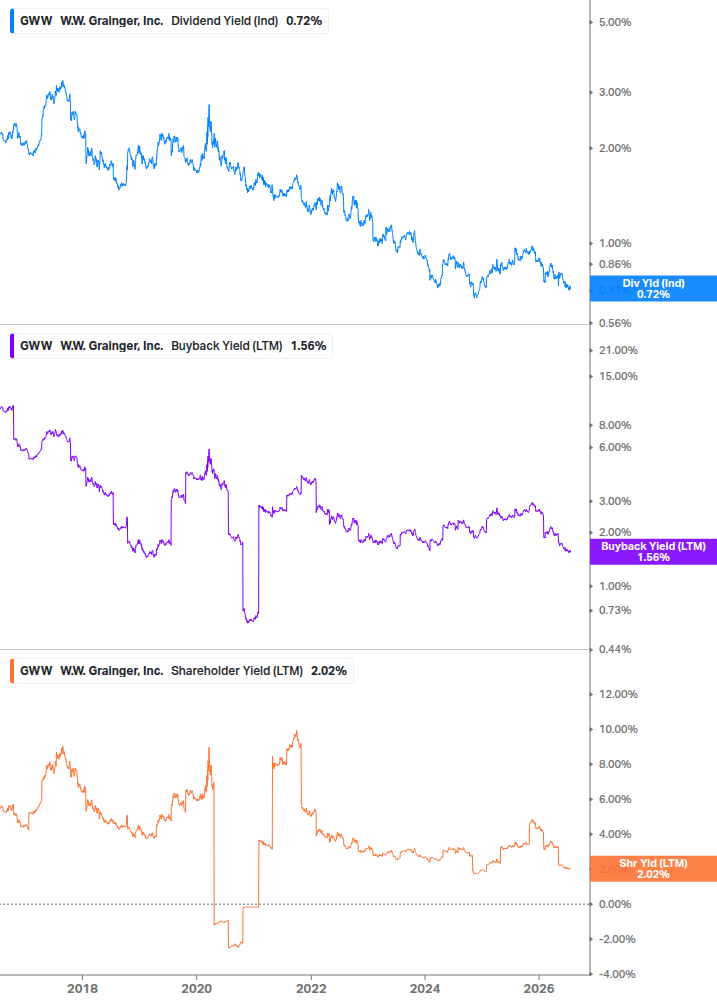Screen dimensions: 717x1005
Task: Click the blue Div Yld (Ind) 0.72% value tag
Action: 653,288
